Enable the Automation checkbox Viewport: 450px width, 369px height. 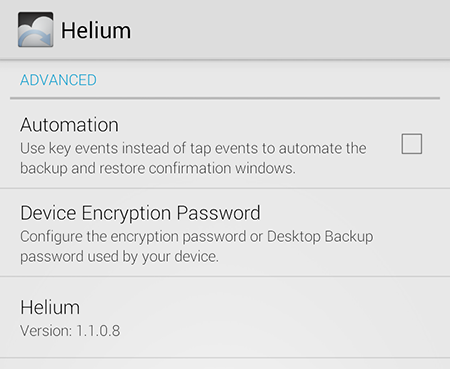tap(412, 144)
